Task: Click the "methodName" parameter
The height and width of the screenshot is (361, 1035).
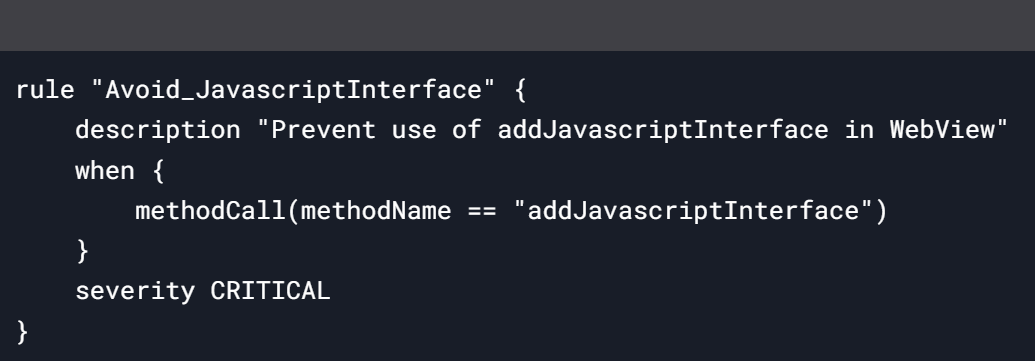Action: tap(376, 211)
